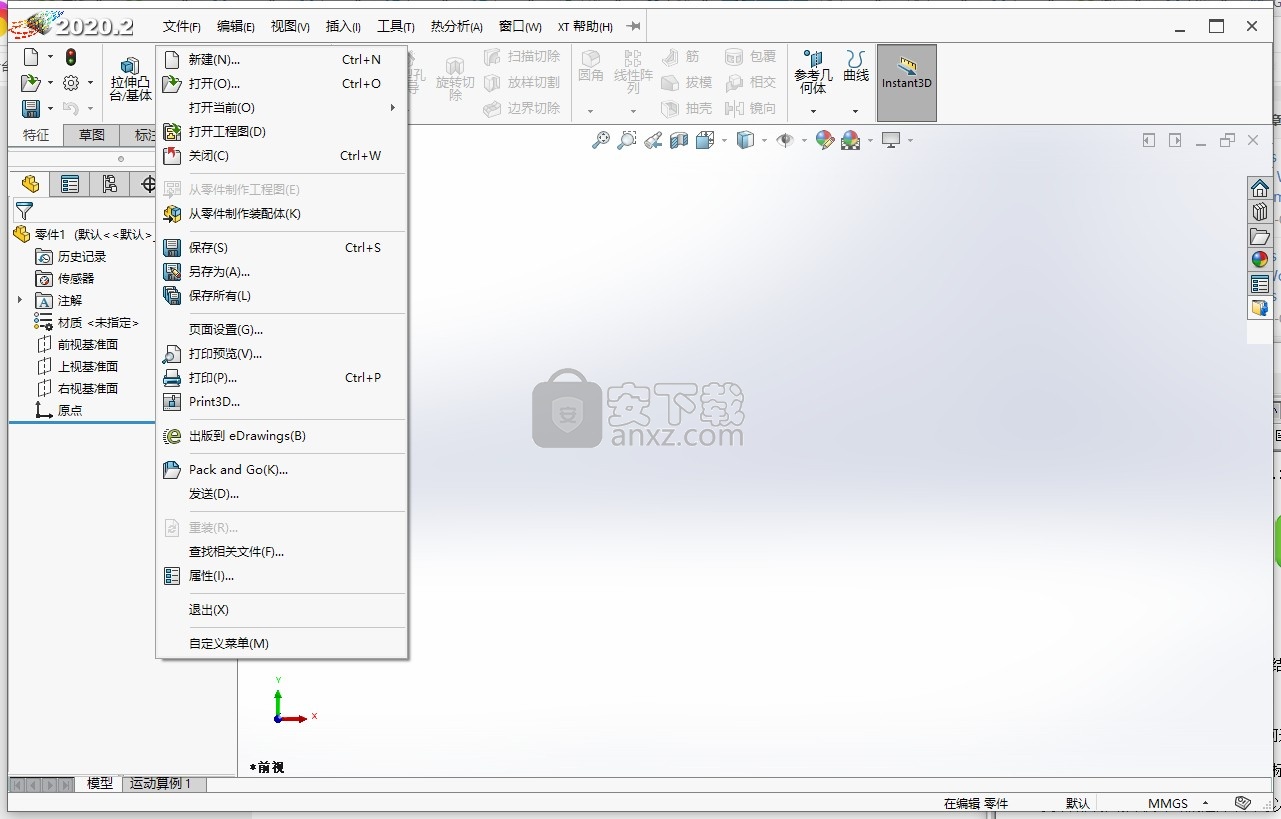This screenshot has width=1281, height=819.
Task: Choose 打开(O)... menu entry
Action: coord(281,84)
